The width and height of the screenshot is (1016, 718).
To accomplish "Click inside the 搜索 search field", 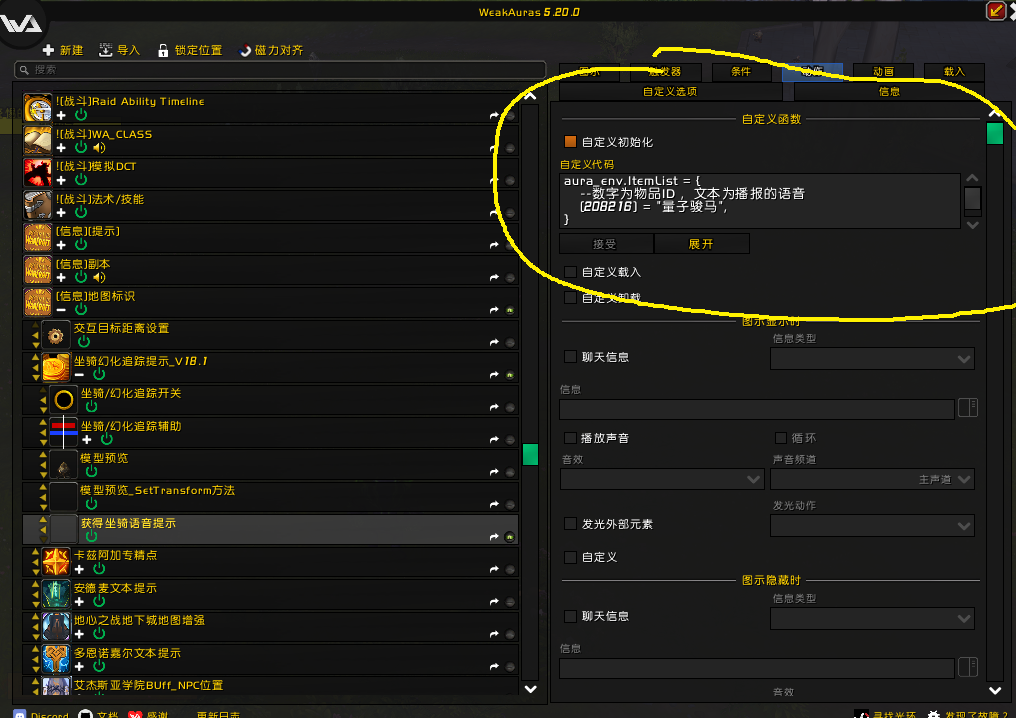I will [x=150, y=71].
